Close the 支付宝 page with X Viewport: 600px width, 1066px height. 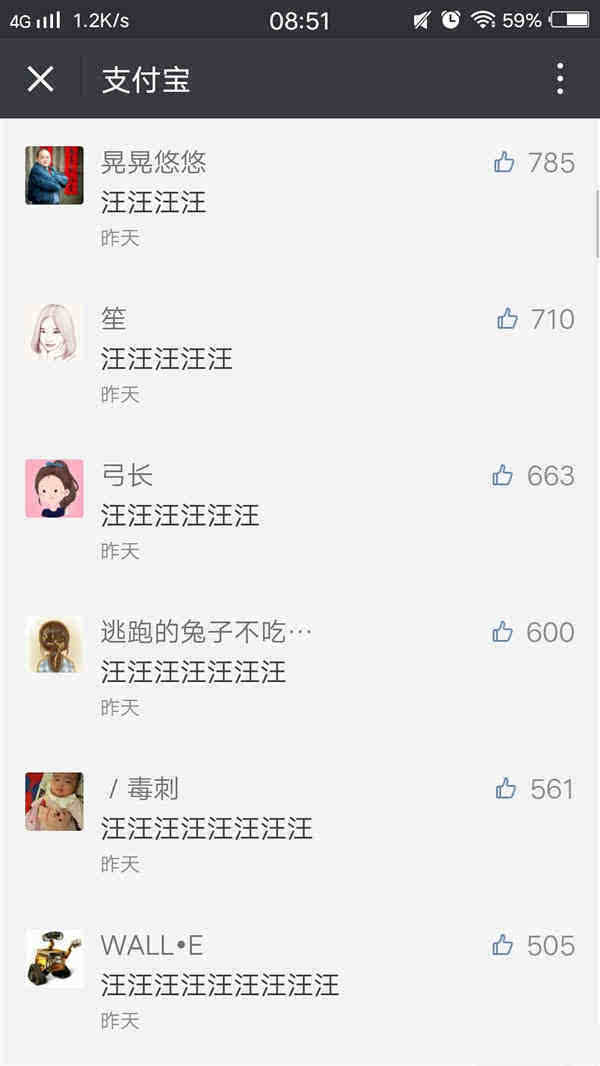tap(40, 80)
